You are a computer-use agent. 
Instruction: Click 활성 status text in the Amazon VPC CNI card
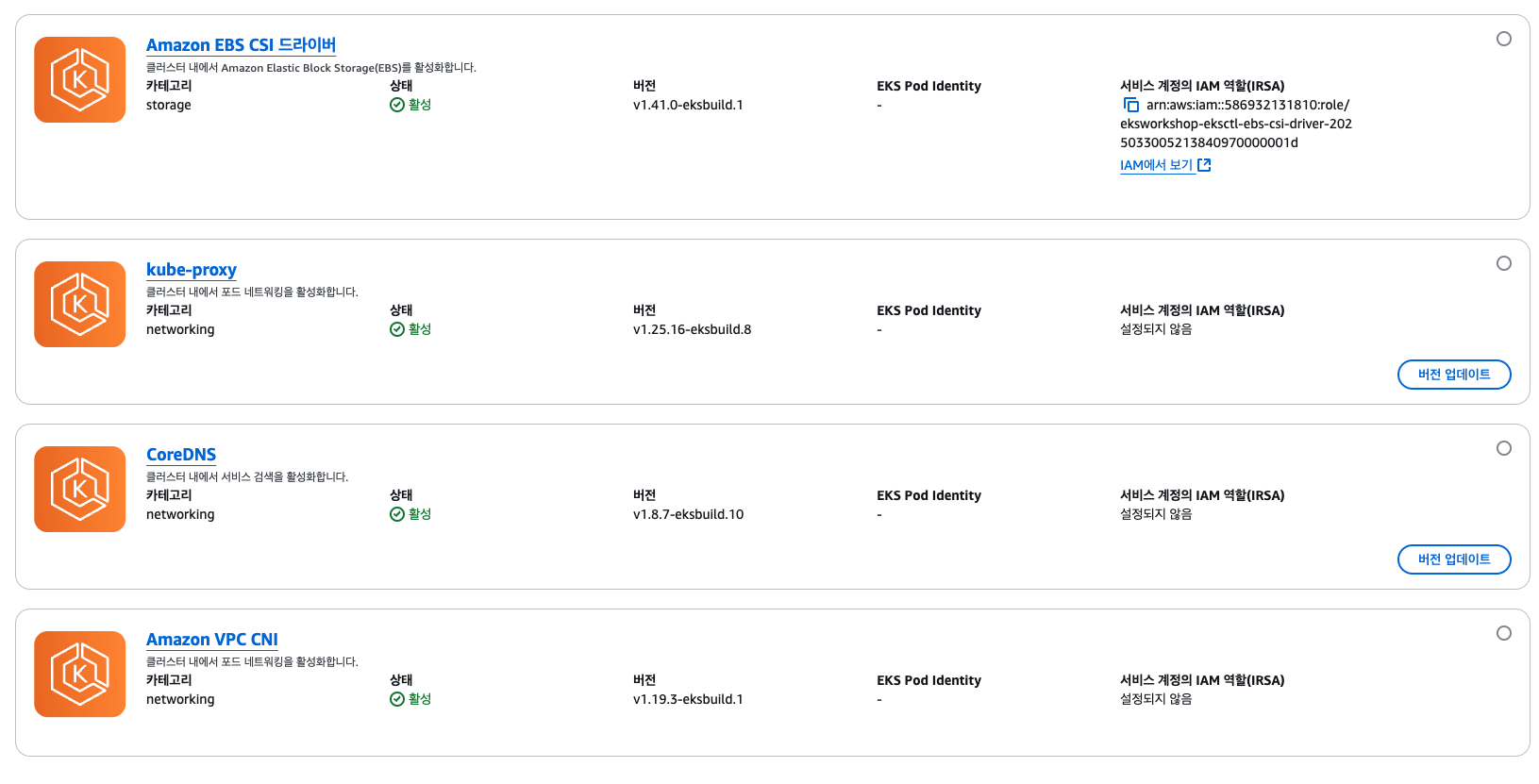pos(420,699)
